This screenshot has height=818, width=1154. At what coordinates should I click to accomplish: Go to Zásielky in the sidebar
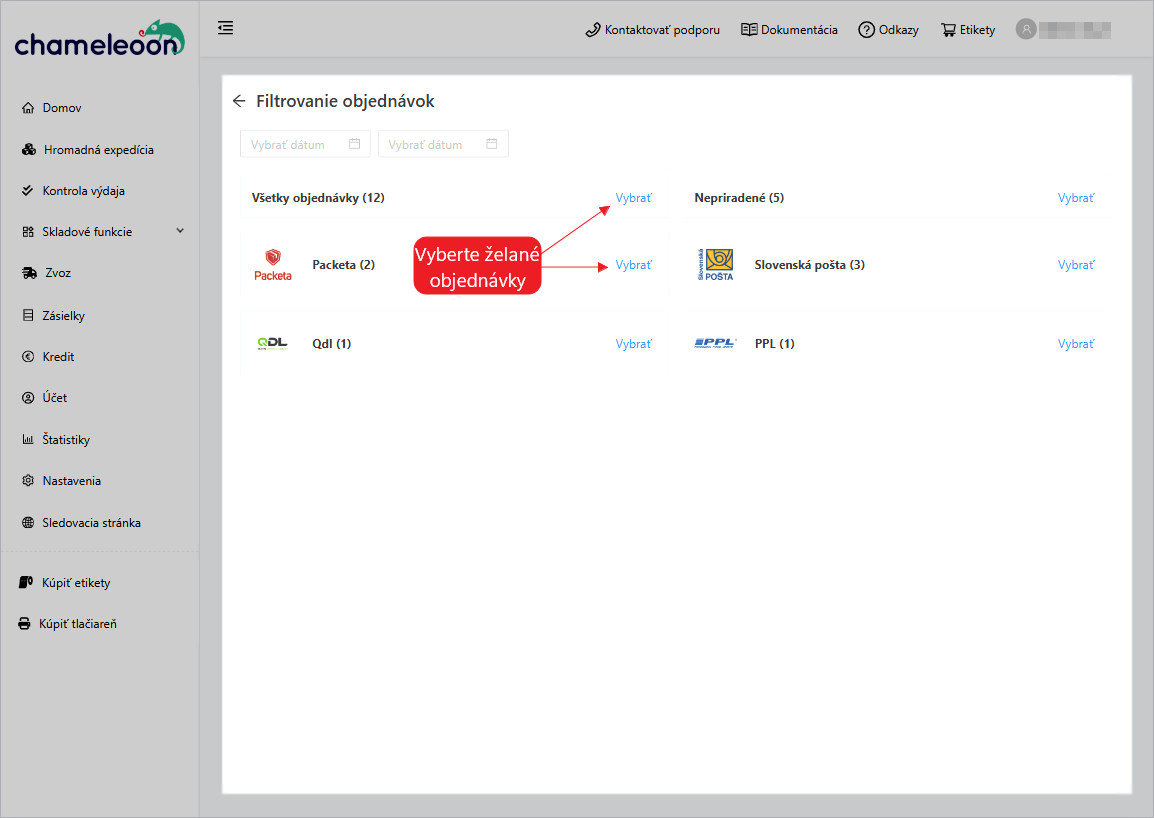pyautogui.click(x=63, y=316)
